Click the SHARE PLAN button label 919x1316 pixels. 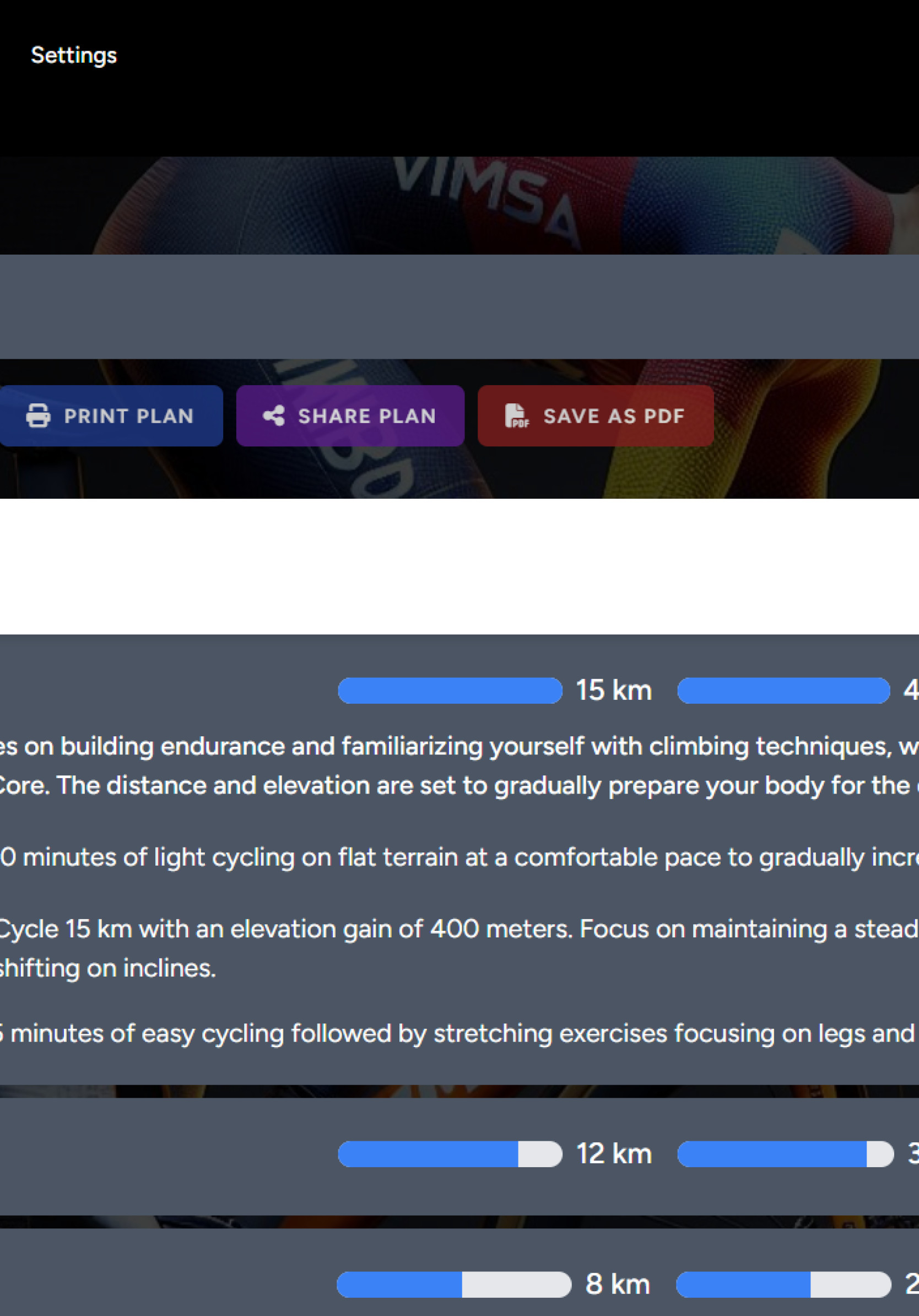tap(367, 416)
